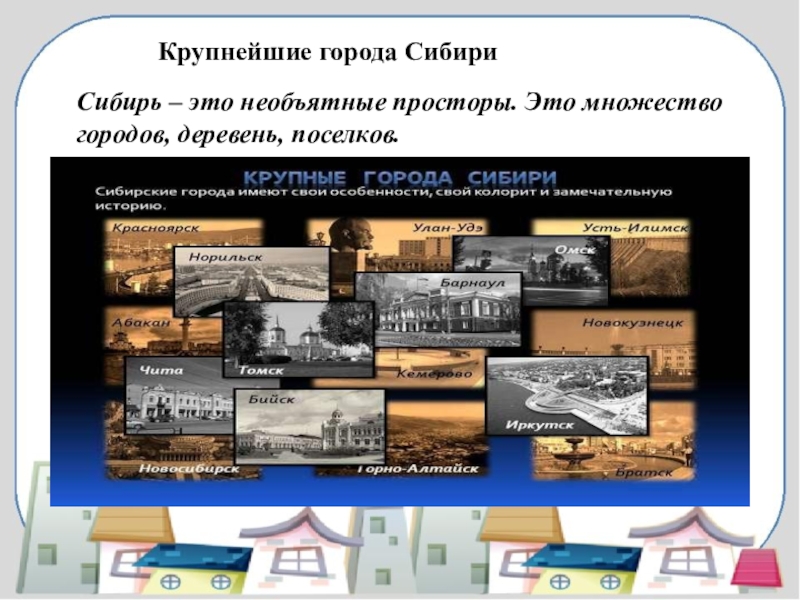The width and height of the screenshot is (800, 600).
Task: Click the italic line 'городов, деревень, поселков.'
Action: click(x=237, y=136)
